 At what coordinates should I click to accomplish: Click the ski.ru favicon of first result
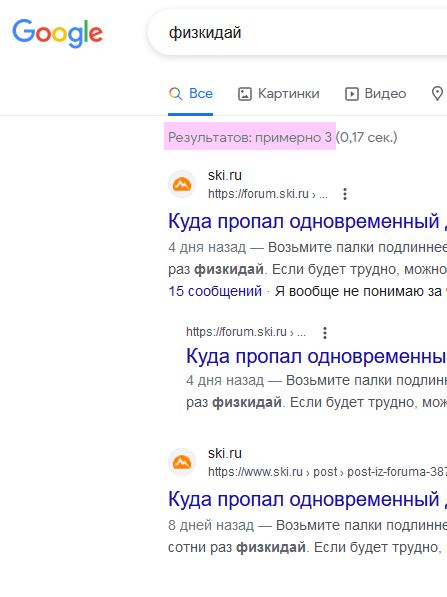(x=182, y=184)
